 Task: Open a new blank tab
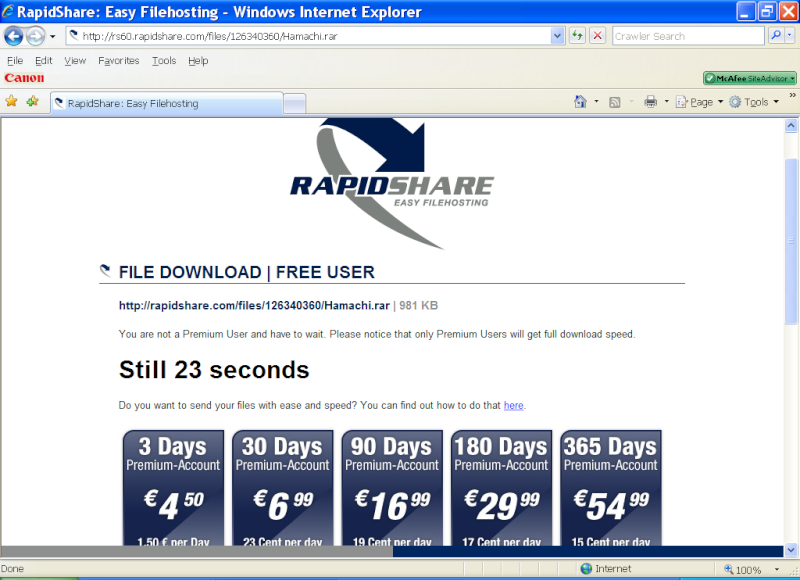(x=294, y=104)
